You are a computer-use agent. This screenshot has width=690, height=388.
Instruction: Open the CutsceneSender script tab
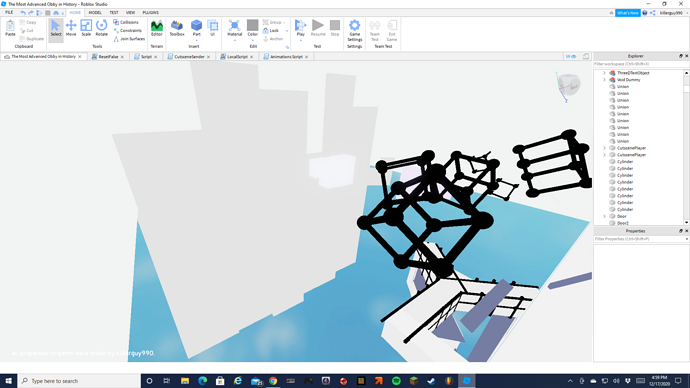(x=189, y=57)
